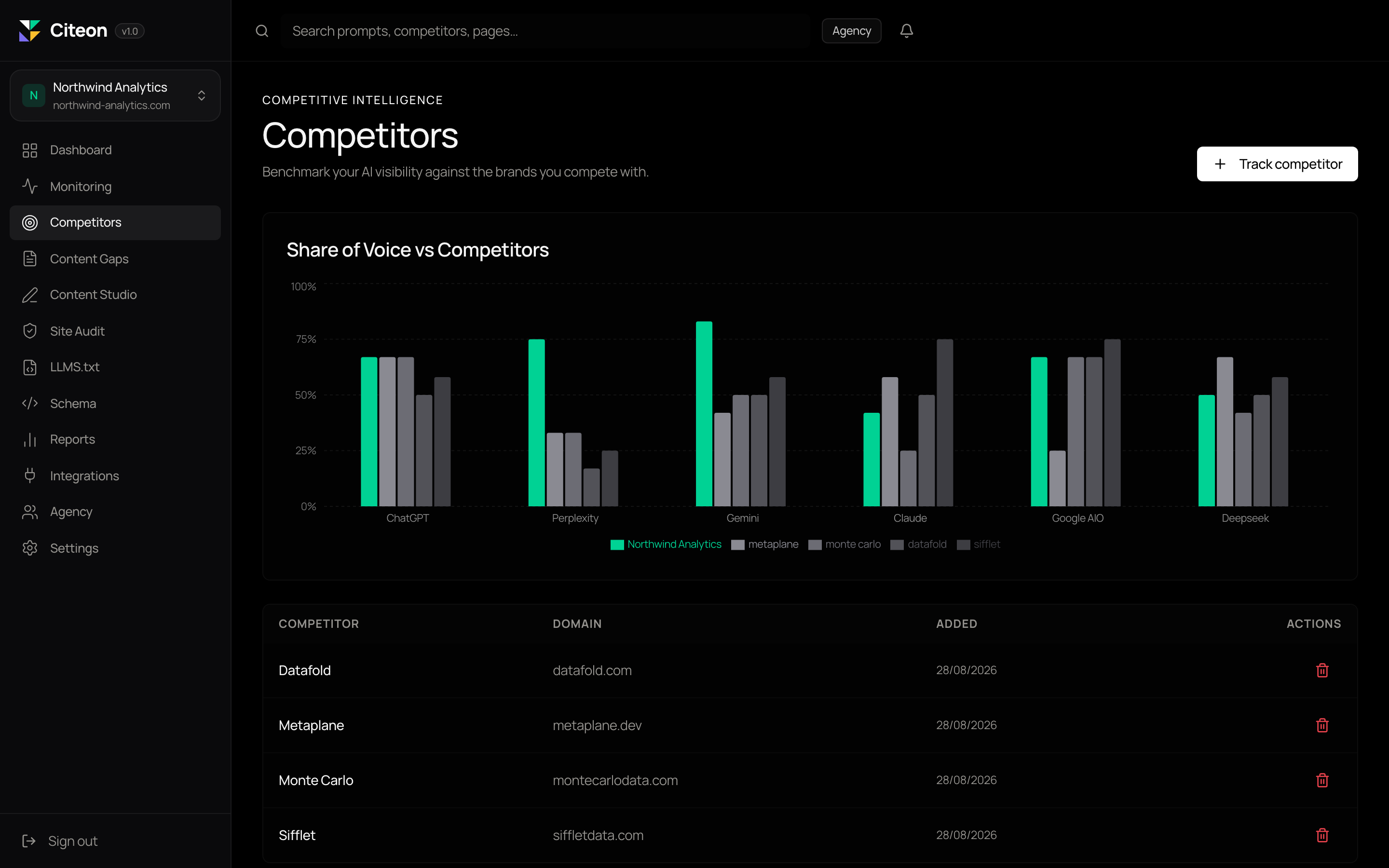The height and width of the screenshot is (868, 1389).
Task: Click the Northwind bar for Claude
Action: pyautogui.click(x=872, y=459)
